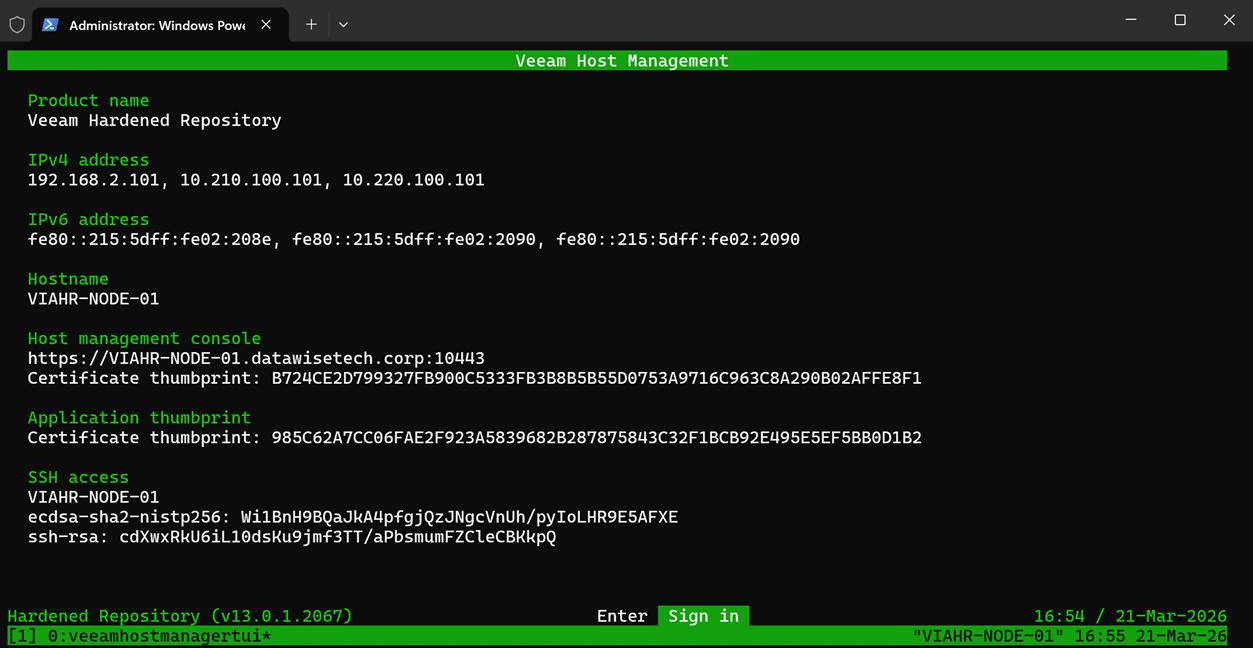Open a new terminal tab with plus
The image size is (1253, 648).
tap(311, 24)
